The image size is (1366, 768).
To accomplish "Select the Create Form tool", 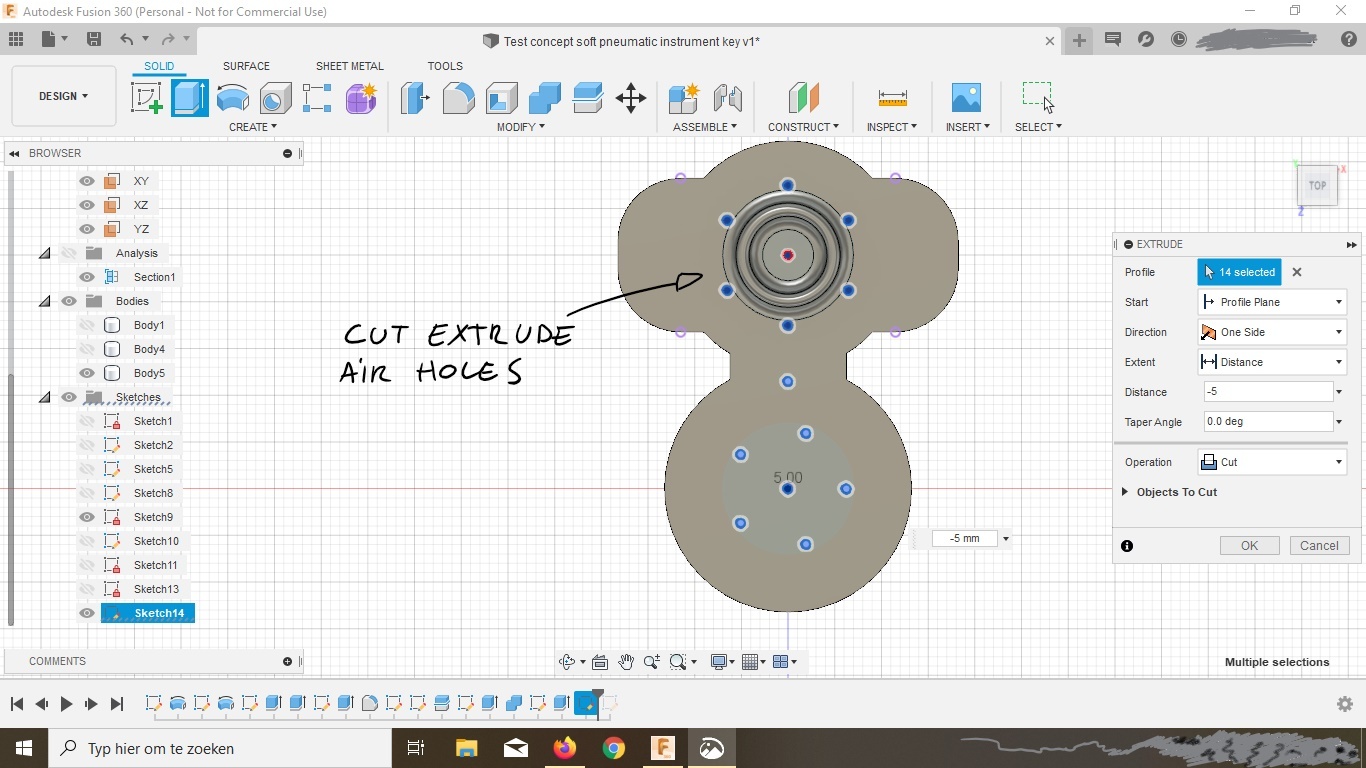I will coord(361,98).
